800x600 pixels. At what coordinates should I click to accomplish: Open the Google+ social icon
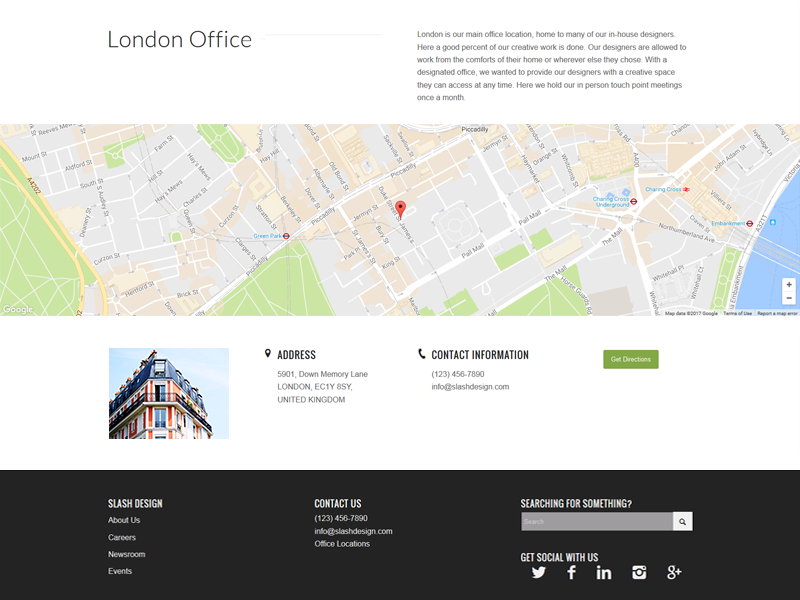tap(674, 572)
